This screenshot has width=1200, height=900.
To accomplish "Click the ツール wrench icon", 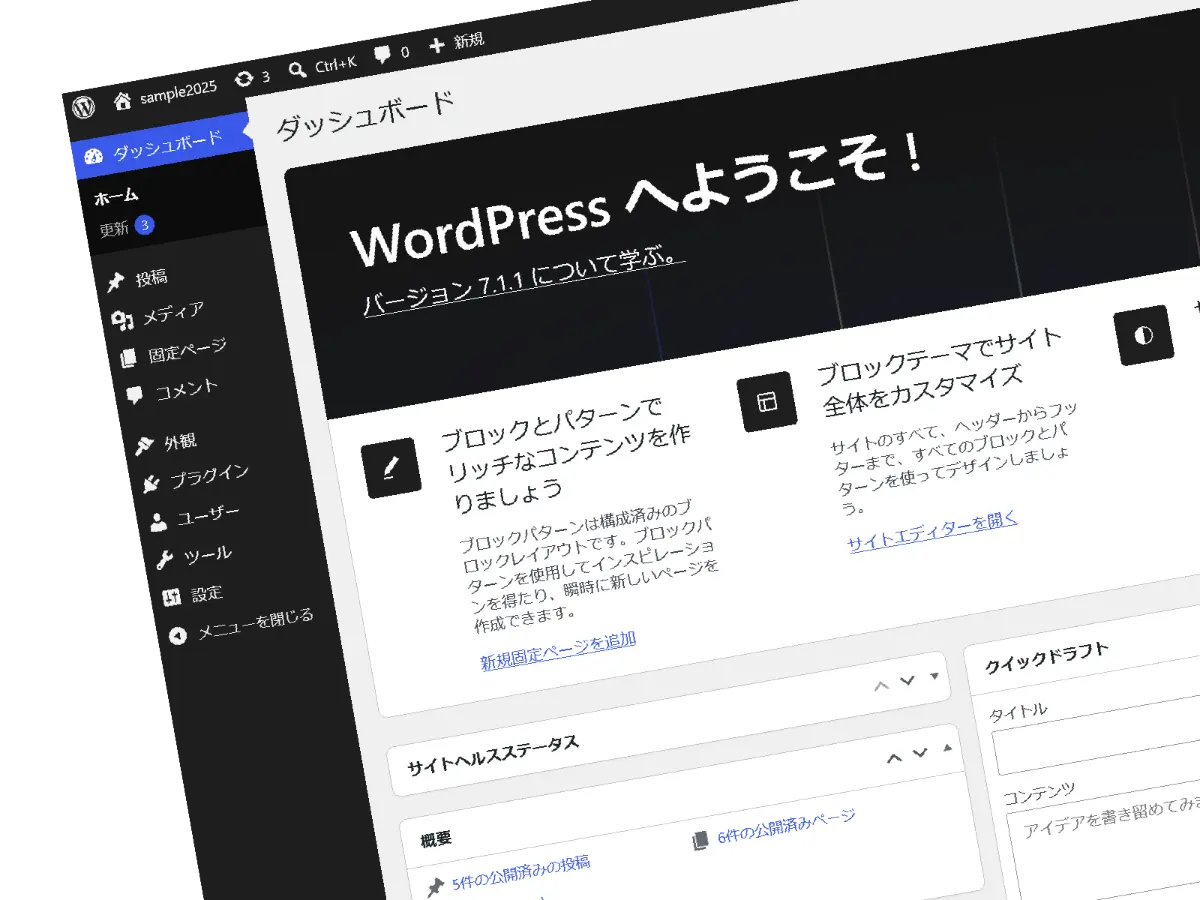I will pyautogui.click(x=165, y=560).
